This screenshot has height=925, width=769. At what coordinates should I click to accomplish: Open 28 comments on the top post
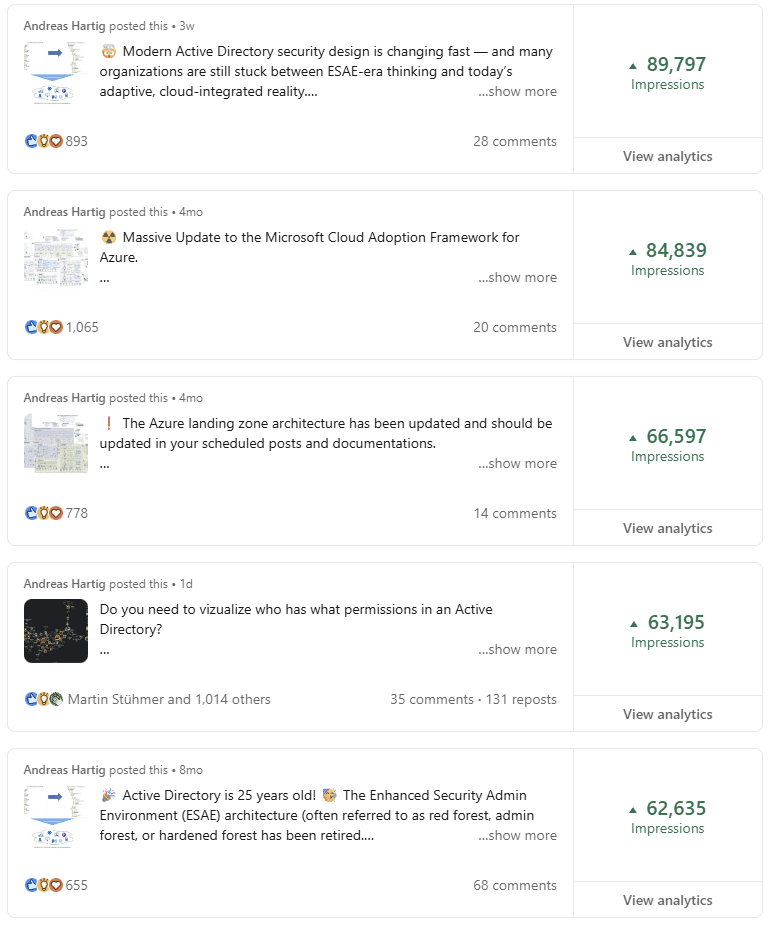(515, 141)
